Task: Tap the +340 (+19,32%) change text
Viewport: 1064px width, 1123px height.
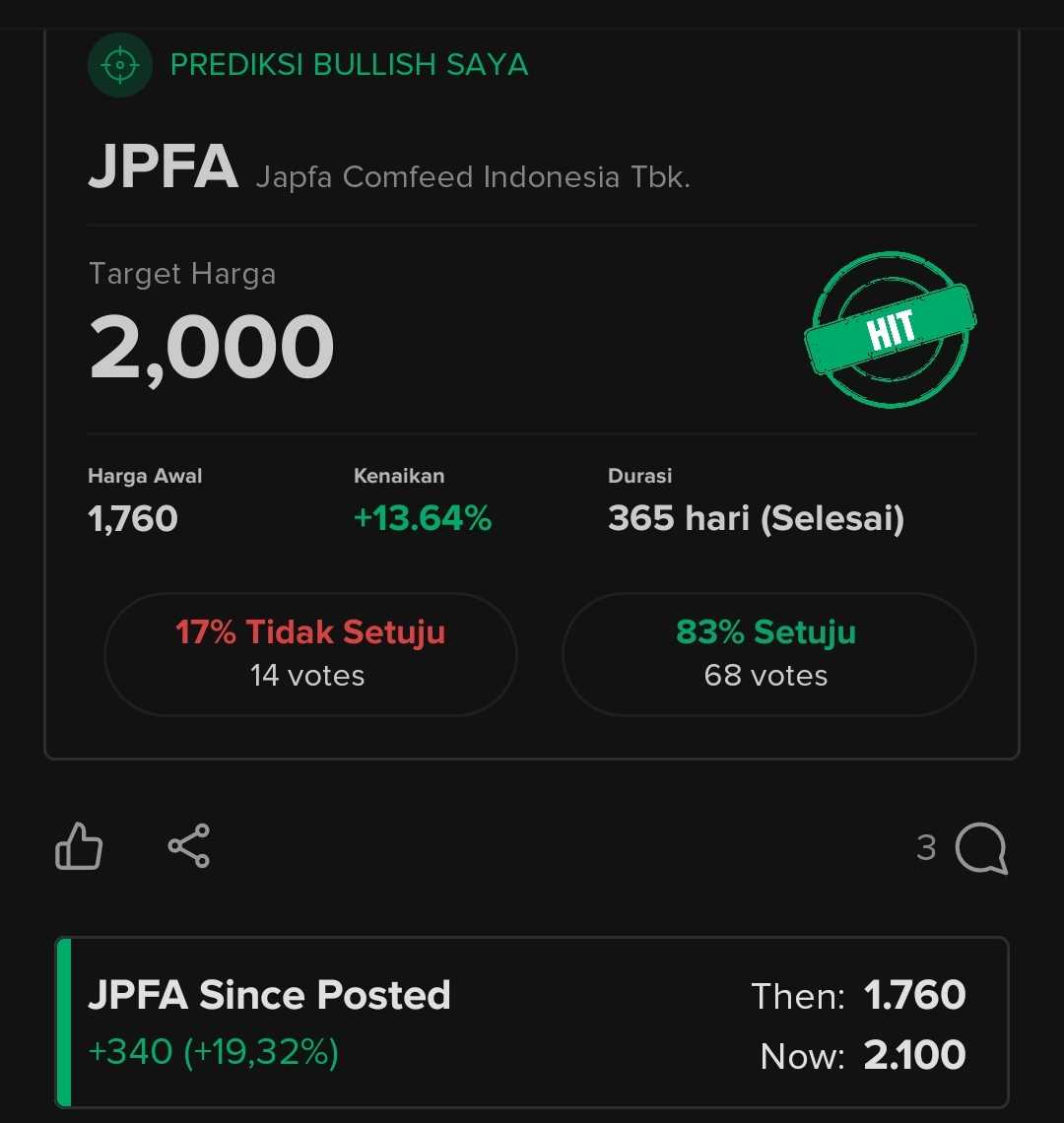Action: click(214, 1052)
